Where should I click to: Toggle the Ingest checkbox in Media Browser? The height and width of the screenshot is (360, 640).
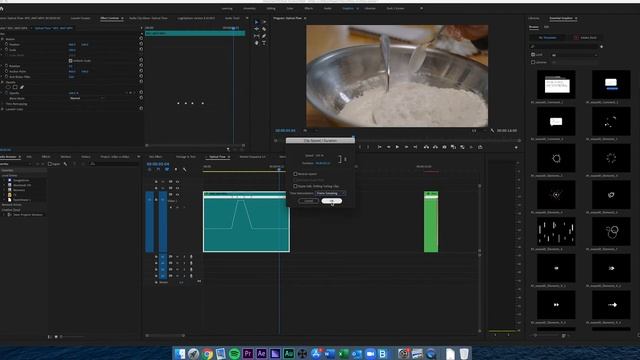[50, 164]
